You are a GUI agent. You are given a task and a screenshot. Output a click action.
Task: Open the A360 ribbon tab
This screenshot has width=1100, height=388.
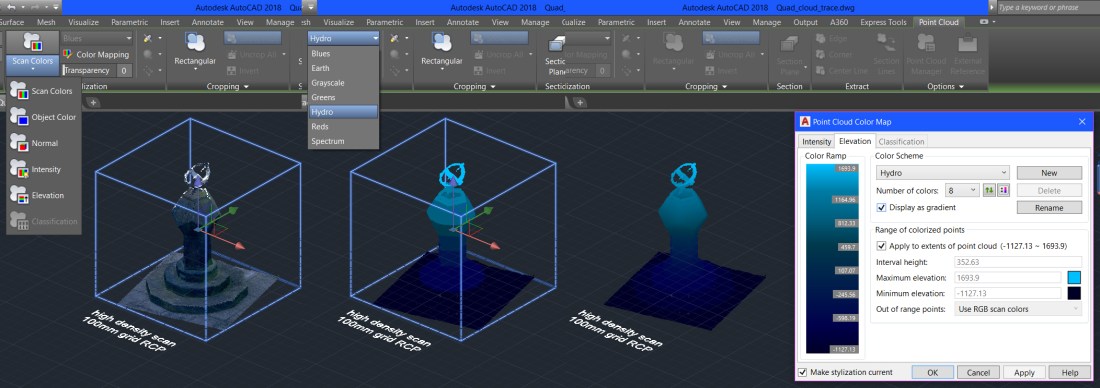(x=838, y=22)
